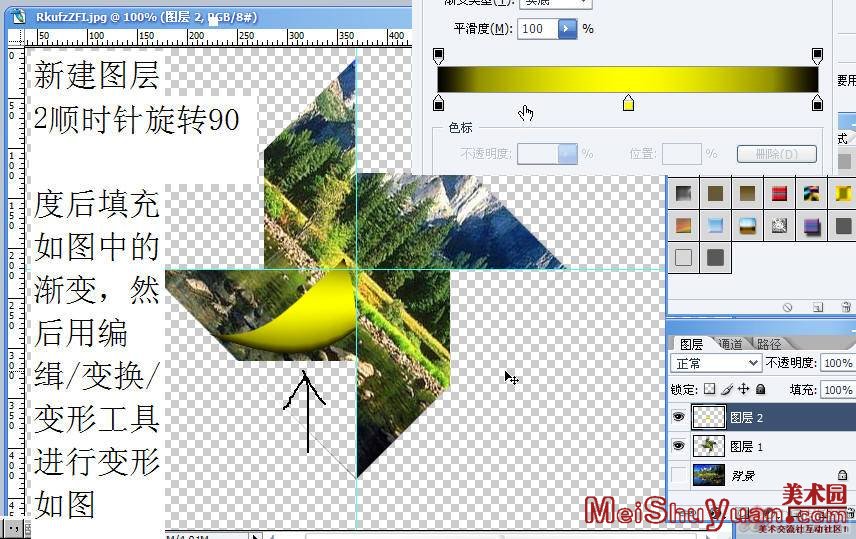Select the right black opacity stop
The height and width of the screenshot is (539, 856).
tap(817, 56)
